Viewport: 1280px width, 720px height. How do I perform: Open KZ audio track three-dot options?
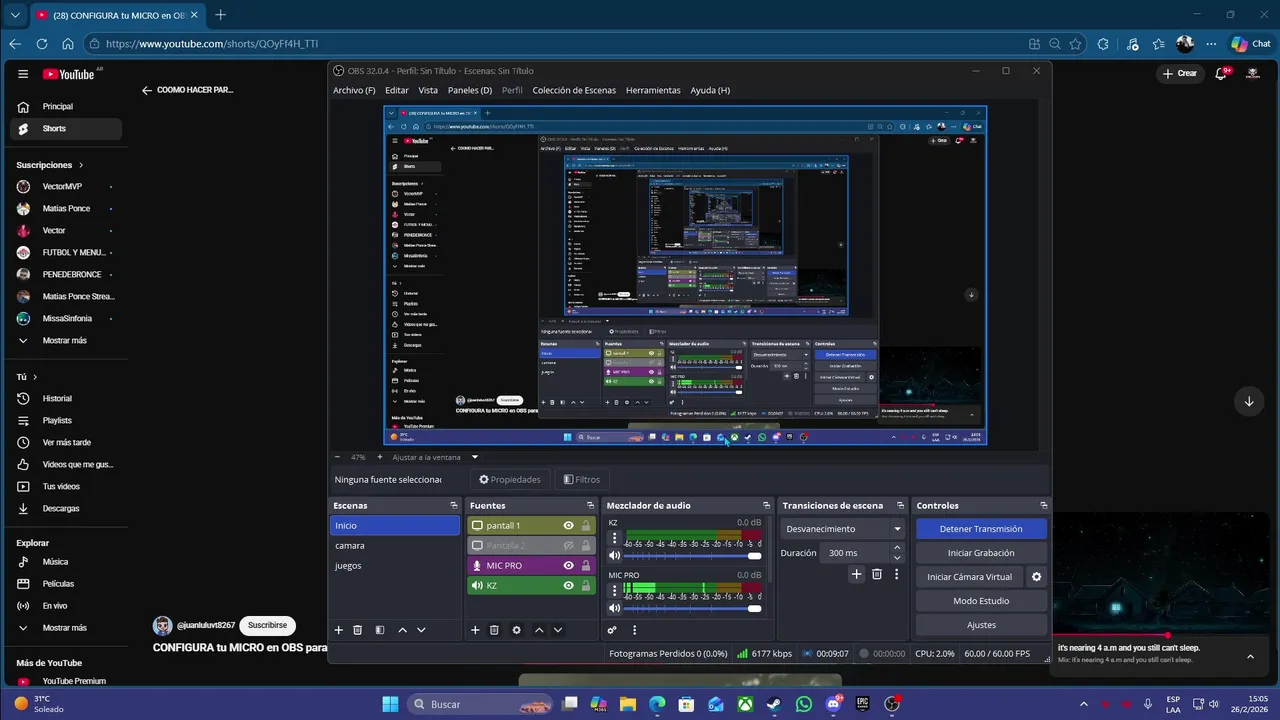pyautogui.click(x=614, y=538)
